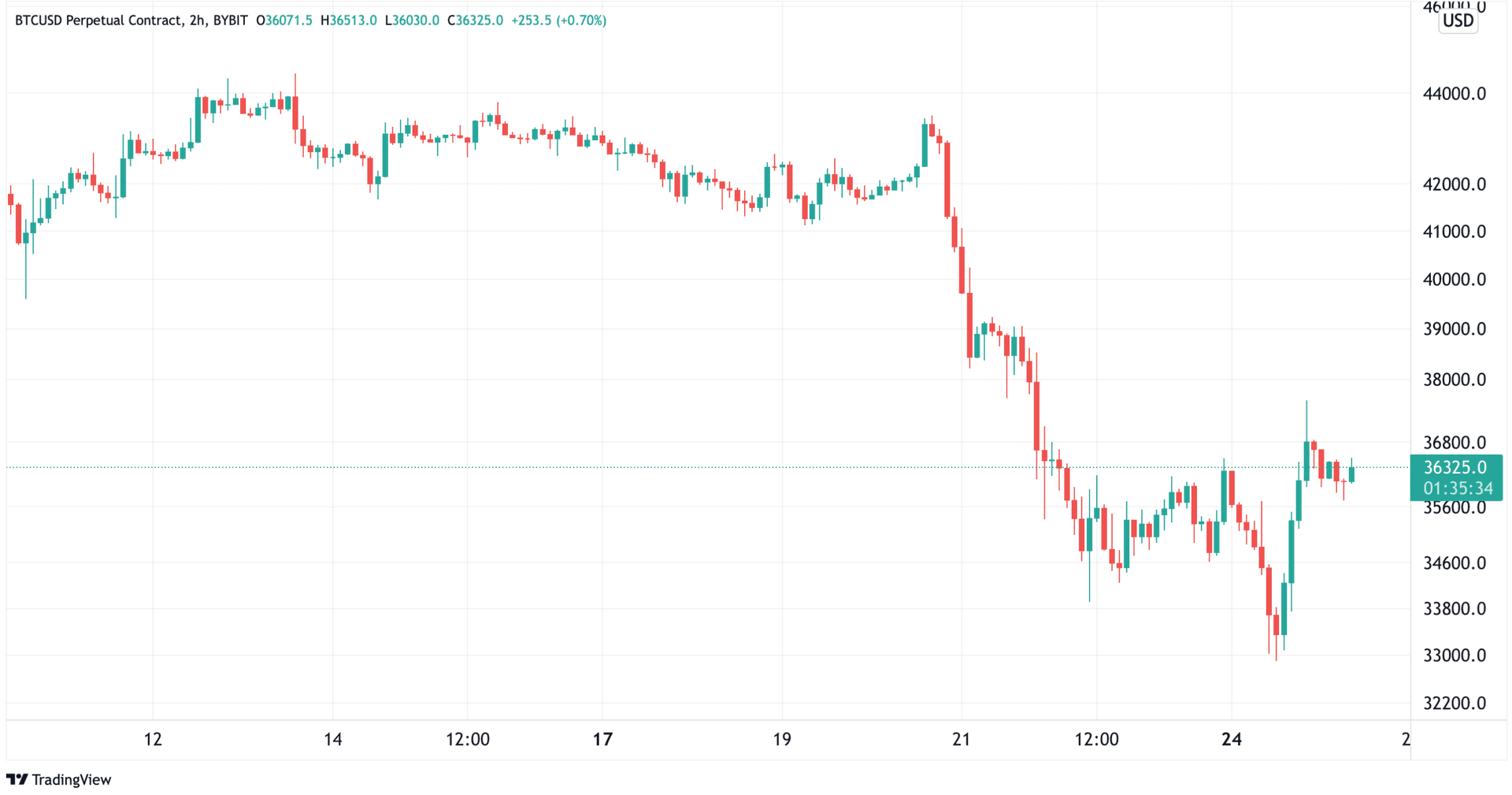Click the 33000.0 price axis label
This screenshot has width=1512, height=795.
(1454, 656)
